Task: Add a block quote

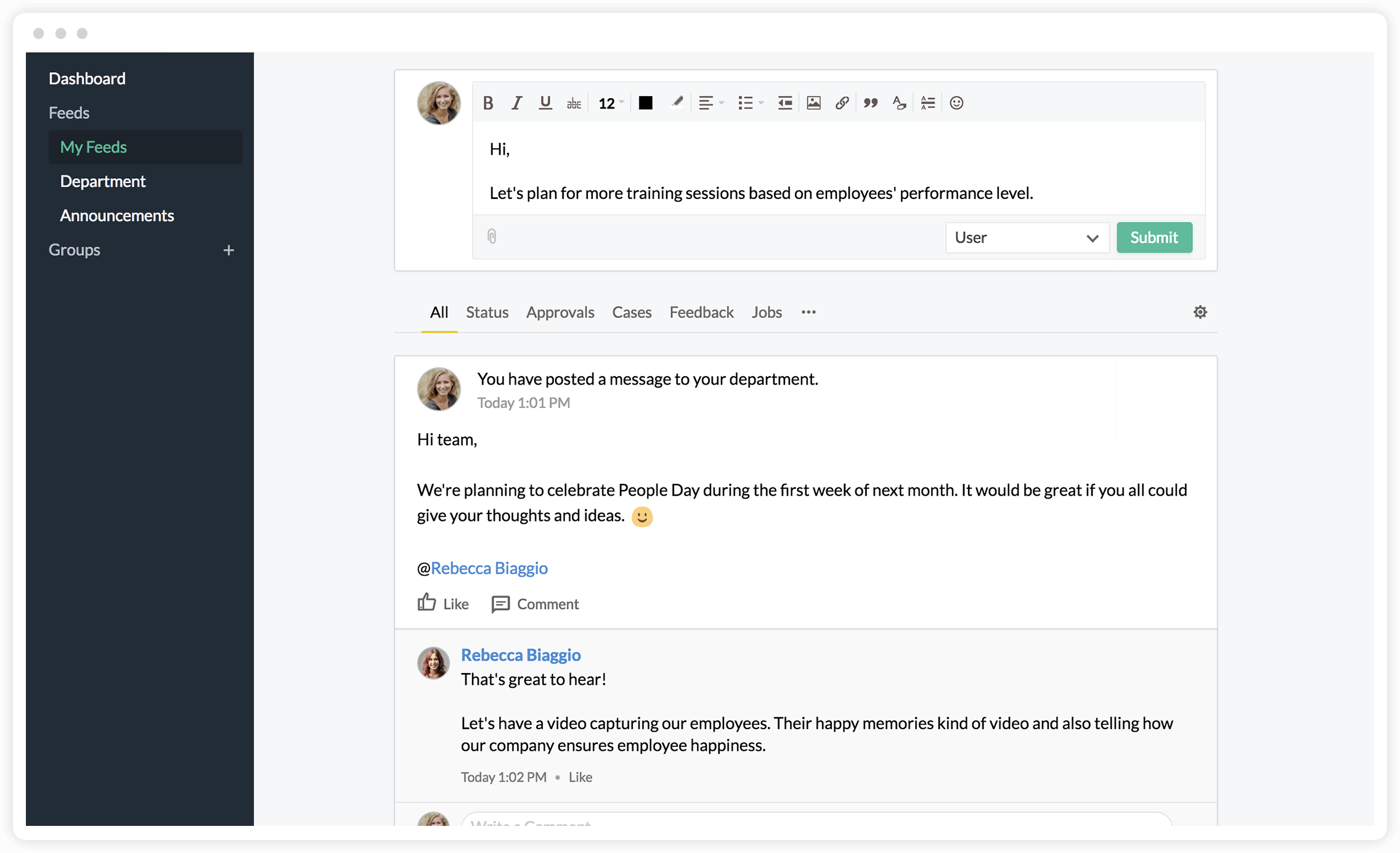Action: 870,103
